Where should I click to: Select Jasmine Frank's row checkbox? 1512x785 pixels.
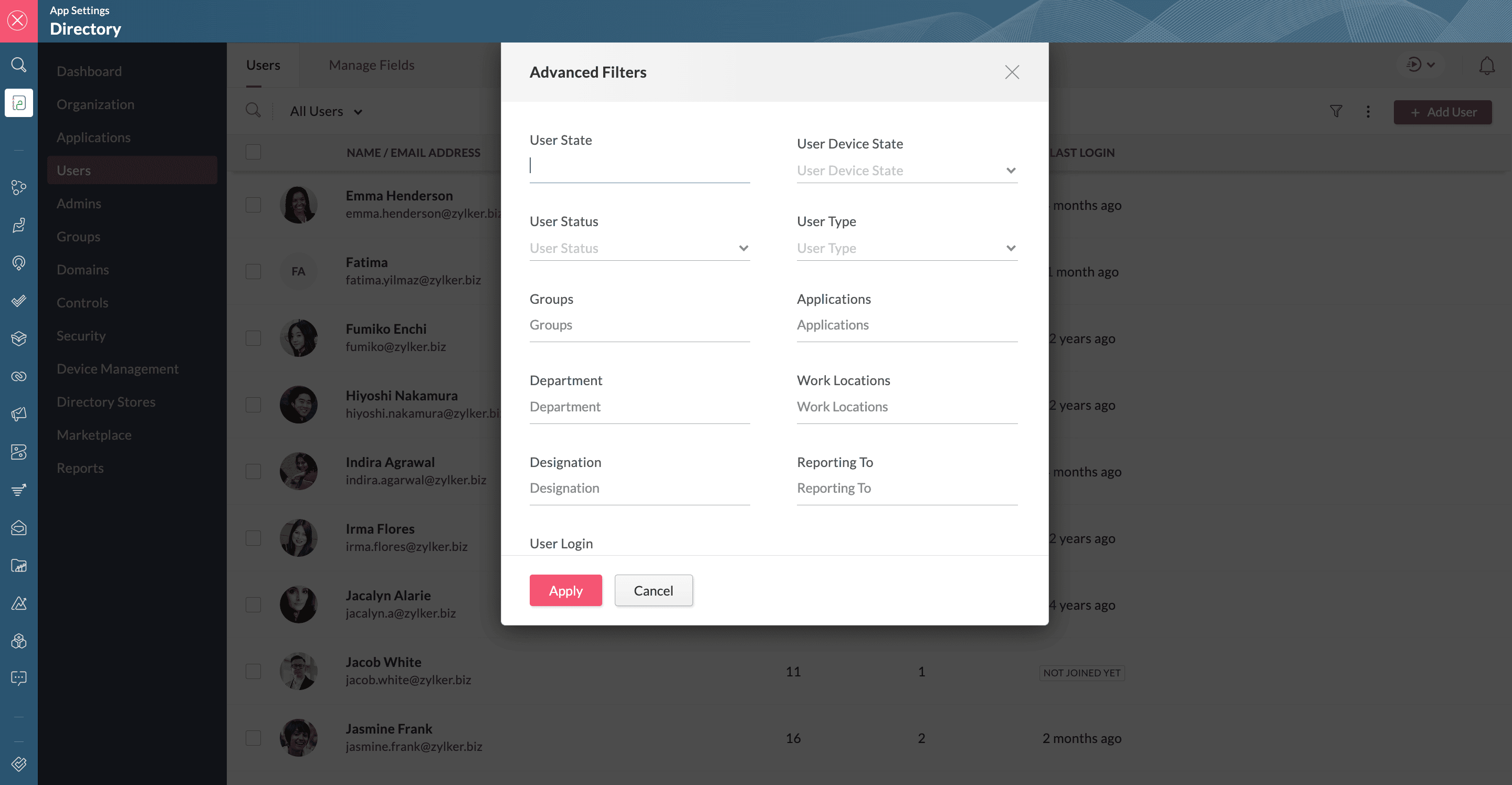coord(253,738)
